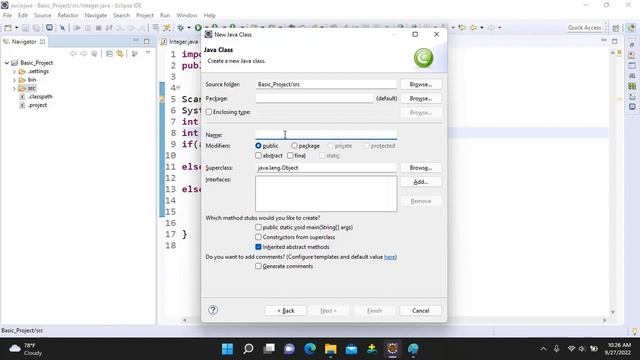Click the Back button in the dialog

tap(285, 311)
